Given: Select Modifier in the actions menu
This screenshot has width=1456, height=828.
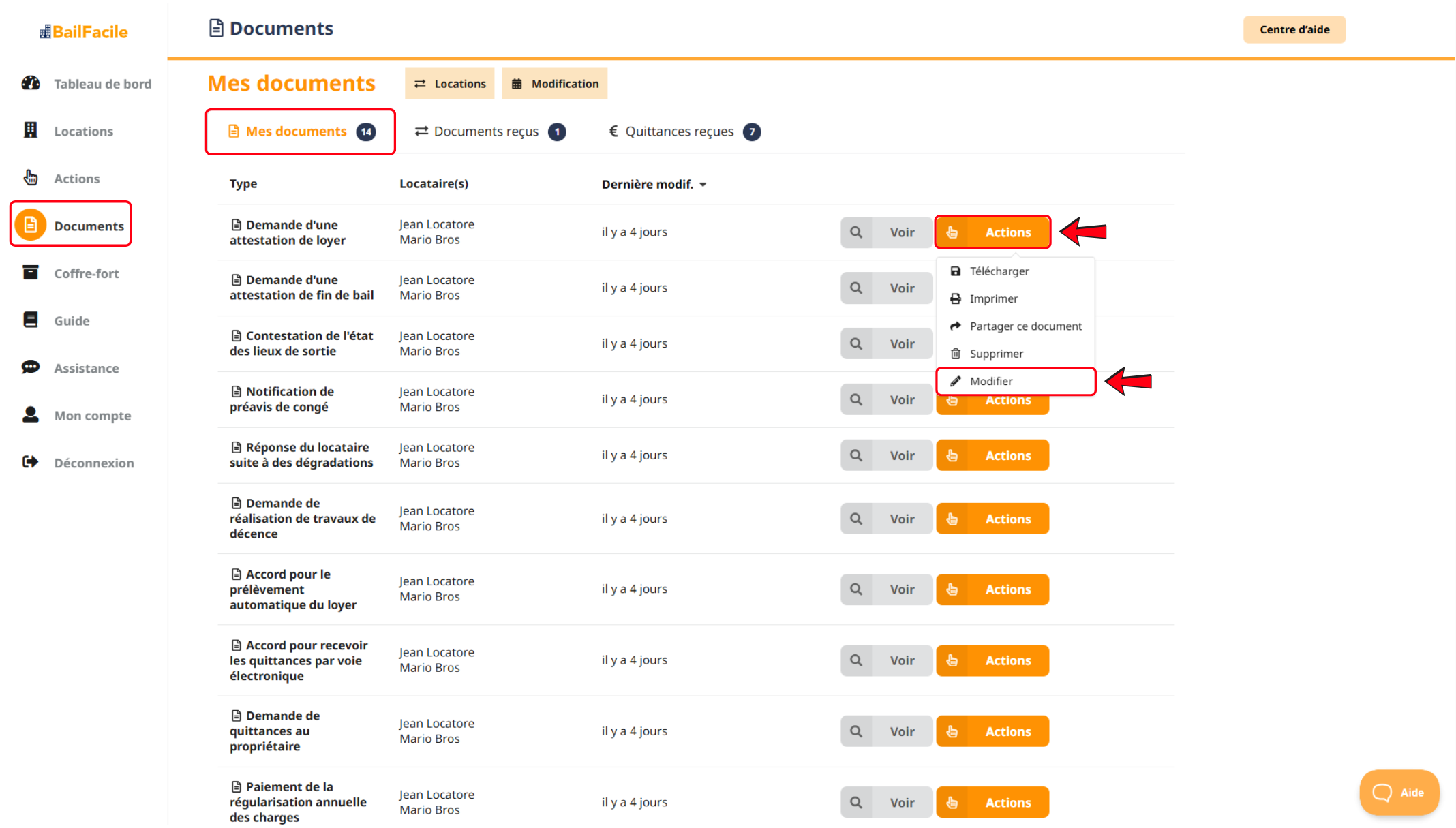Looking at the screenshot, I should click(991, 381).
